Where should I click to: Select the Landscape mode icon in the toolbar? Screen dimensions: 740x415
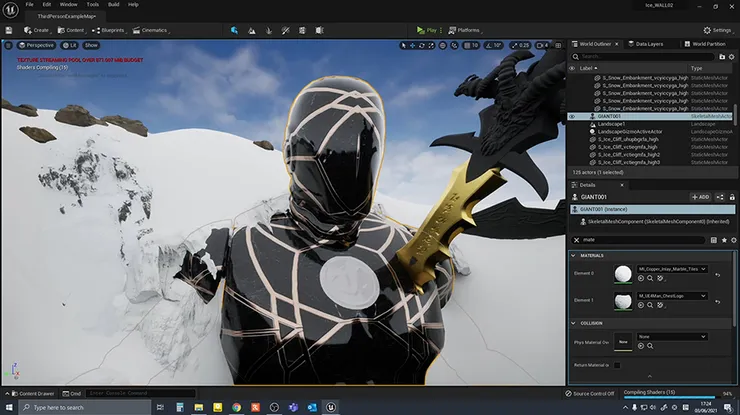252,30
